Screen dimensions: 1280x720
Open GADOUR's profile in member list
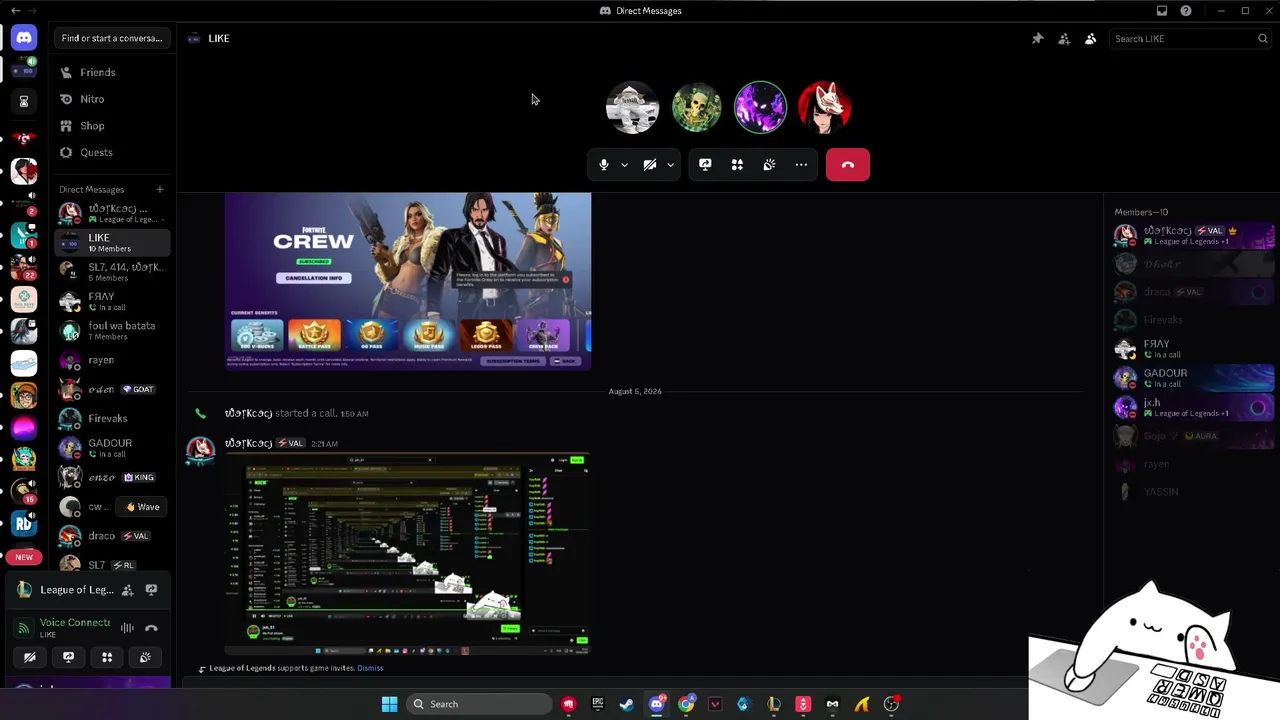click(x=1194, y=378)
